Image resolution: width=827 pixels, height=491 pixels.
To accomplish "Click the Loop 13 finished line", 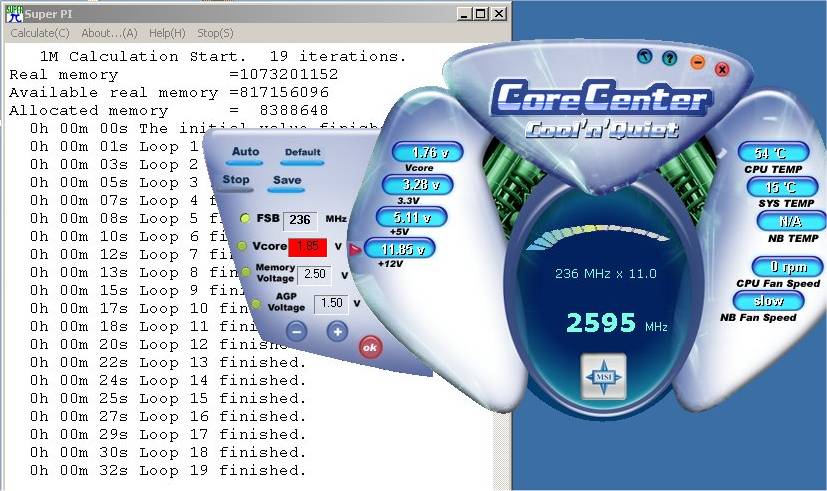I will [x=168, y=363].
